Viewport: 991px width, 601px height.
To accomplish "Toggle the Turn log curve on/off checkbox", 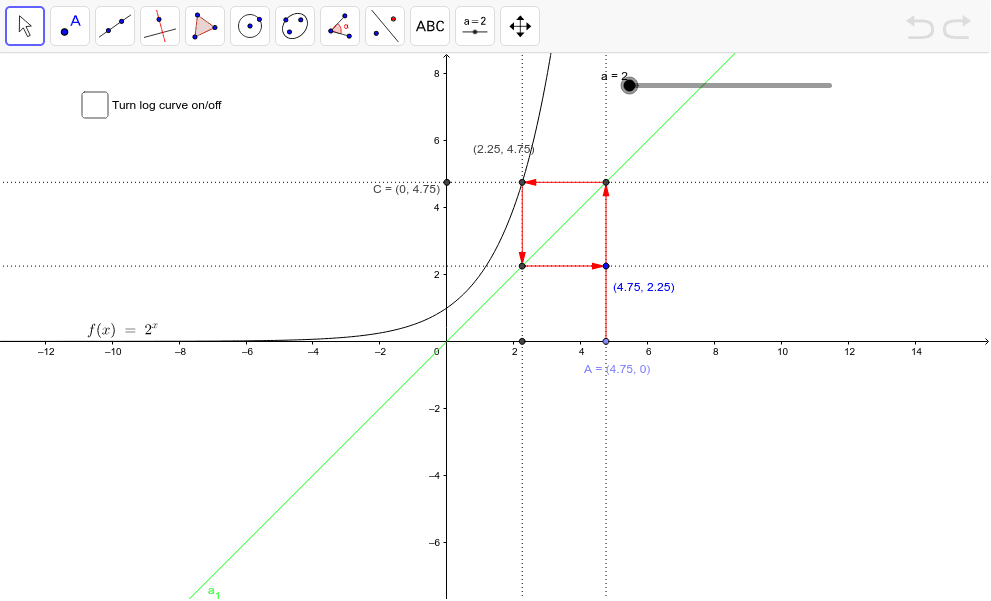I will (x=95, y=105).
